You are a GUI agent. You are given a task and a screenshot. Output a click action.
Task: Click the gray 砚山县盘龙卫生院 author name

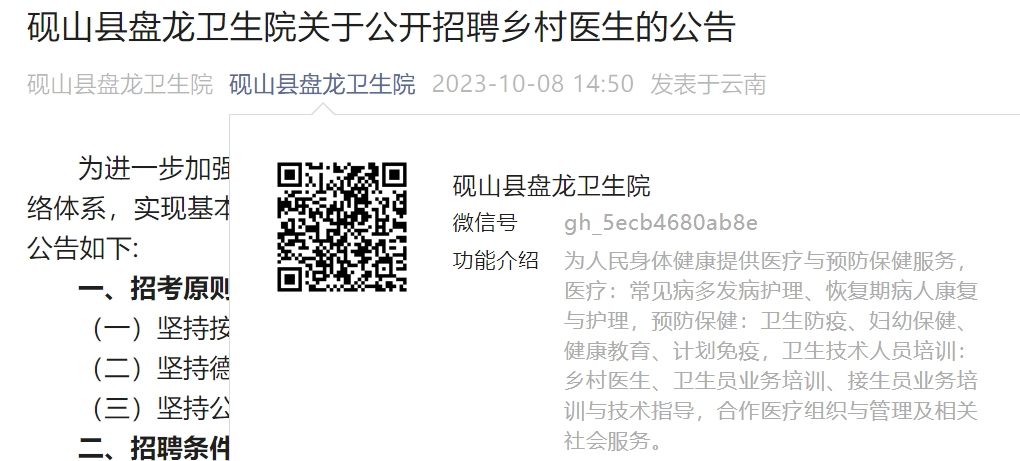point(120,85)
